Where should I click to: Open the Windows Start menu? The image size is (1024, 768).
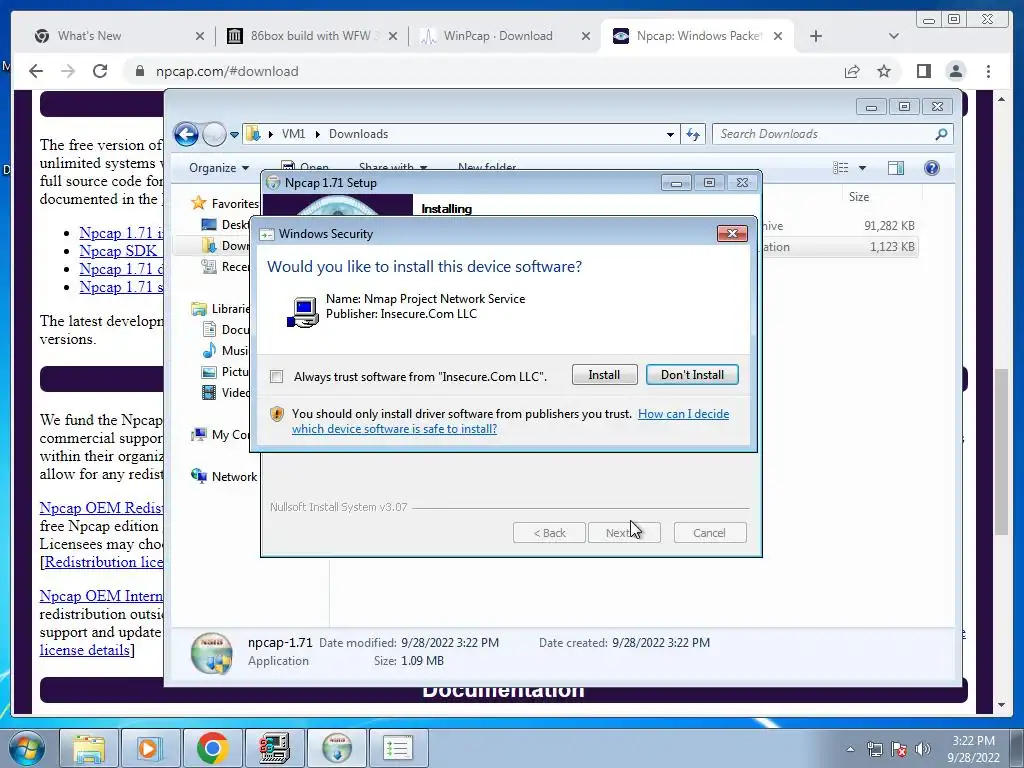pos(27,748)
